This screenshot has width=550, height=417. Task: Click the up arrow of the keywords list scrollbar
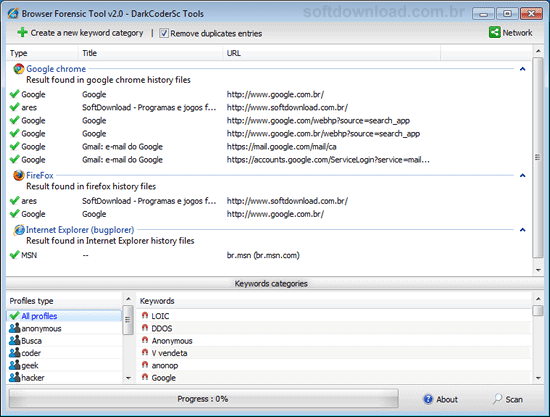click(538, 299)
